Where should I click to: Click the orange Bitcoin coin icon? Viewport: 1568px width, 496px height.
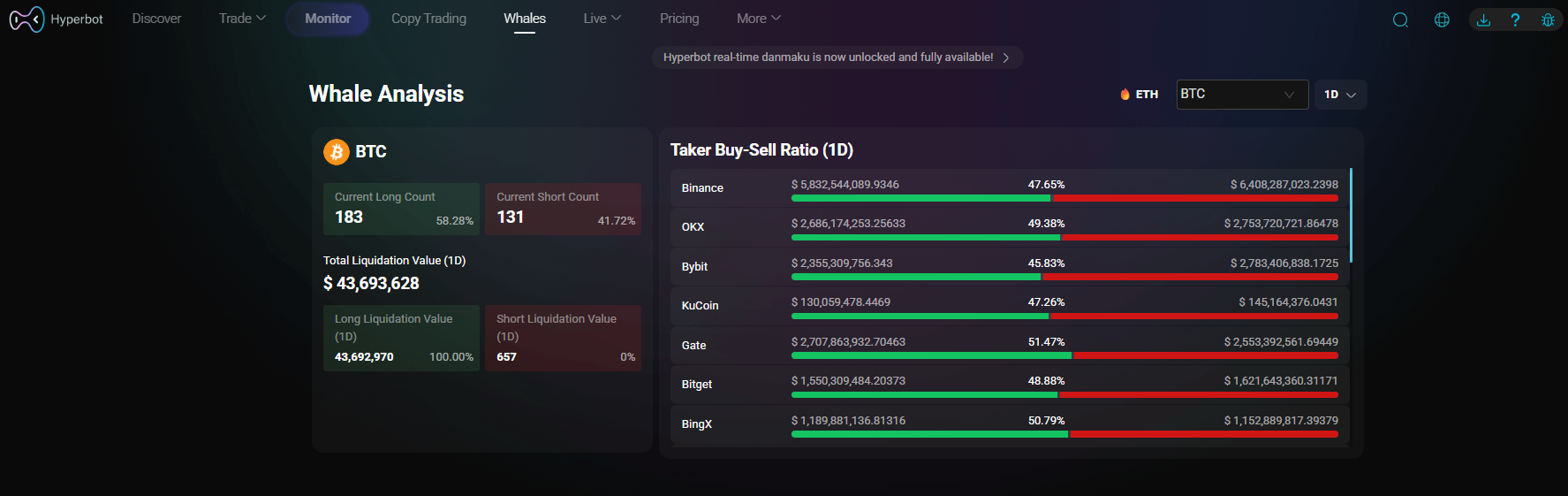[336, 152]
